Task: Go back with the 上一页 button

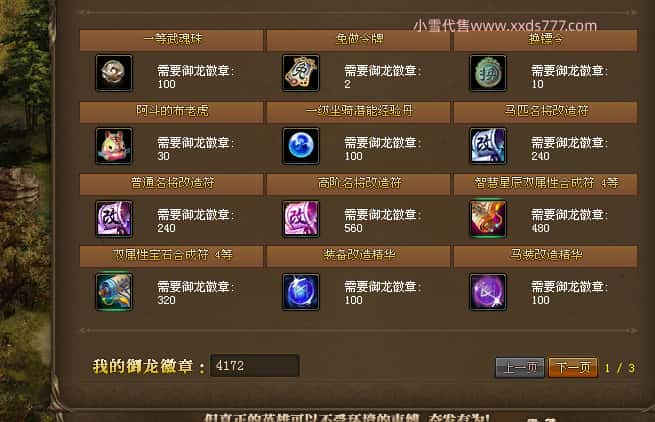Action: pos(520,368)
